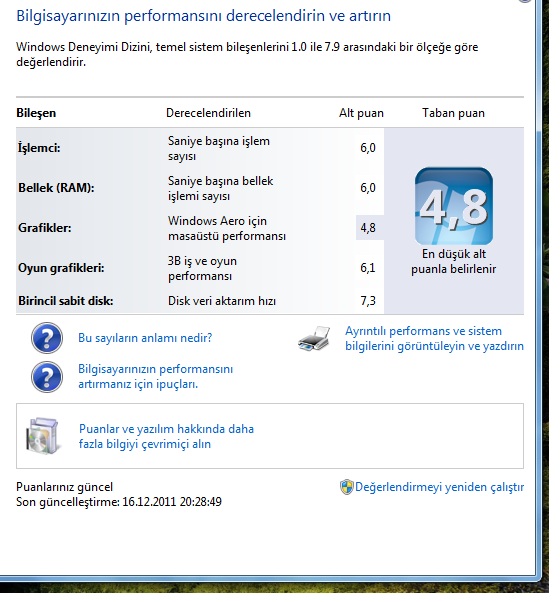Click 'Değerlendirmeyi yeniden çalıştır' link
This screenshot has width=560, height=602.
(439, 487)
